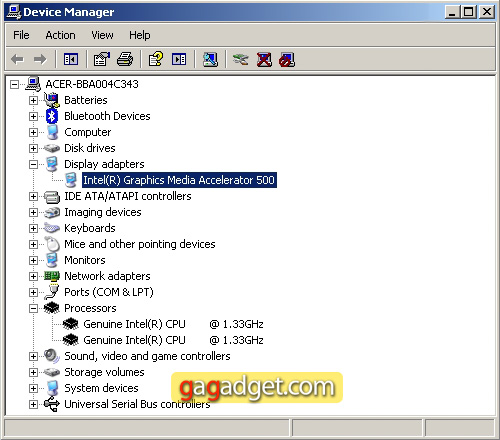Select the Storage volumes label
The height and width of the screenshot is (440, 500).
pyautogui.click(x=104, y=372)
